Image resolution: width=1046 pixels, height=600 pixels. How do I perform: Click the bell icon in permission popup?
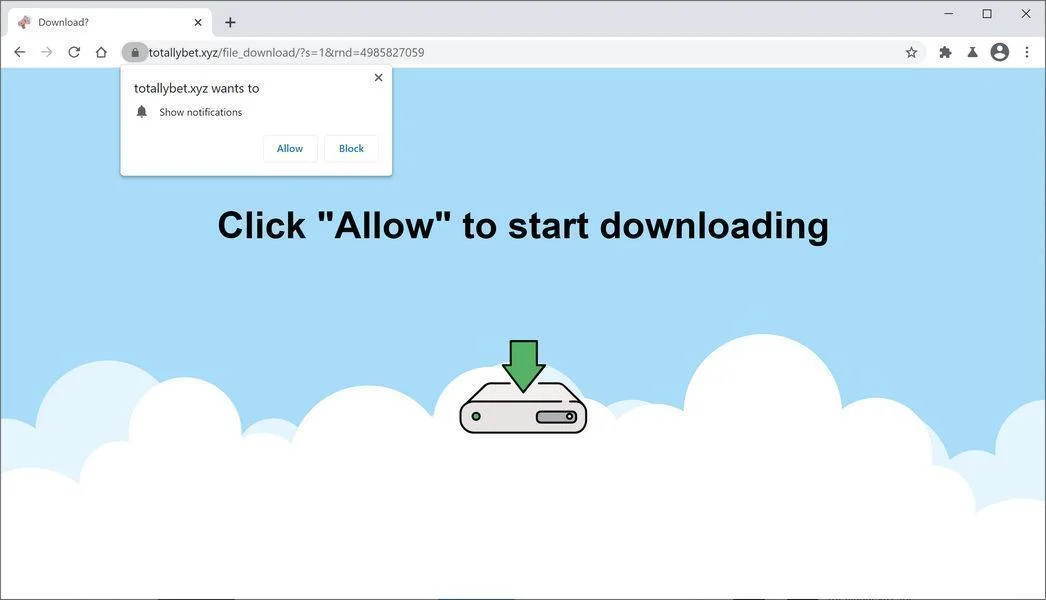(x=141, y=111)
